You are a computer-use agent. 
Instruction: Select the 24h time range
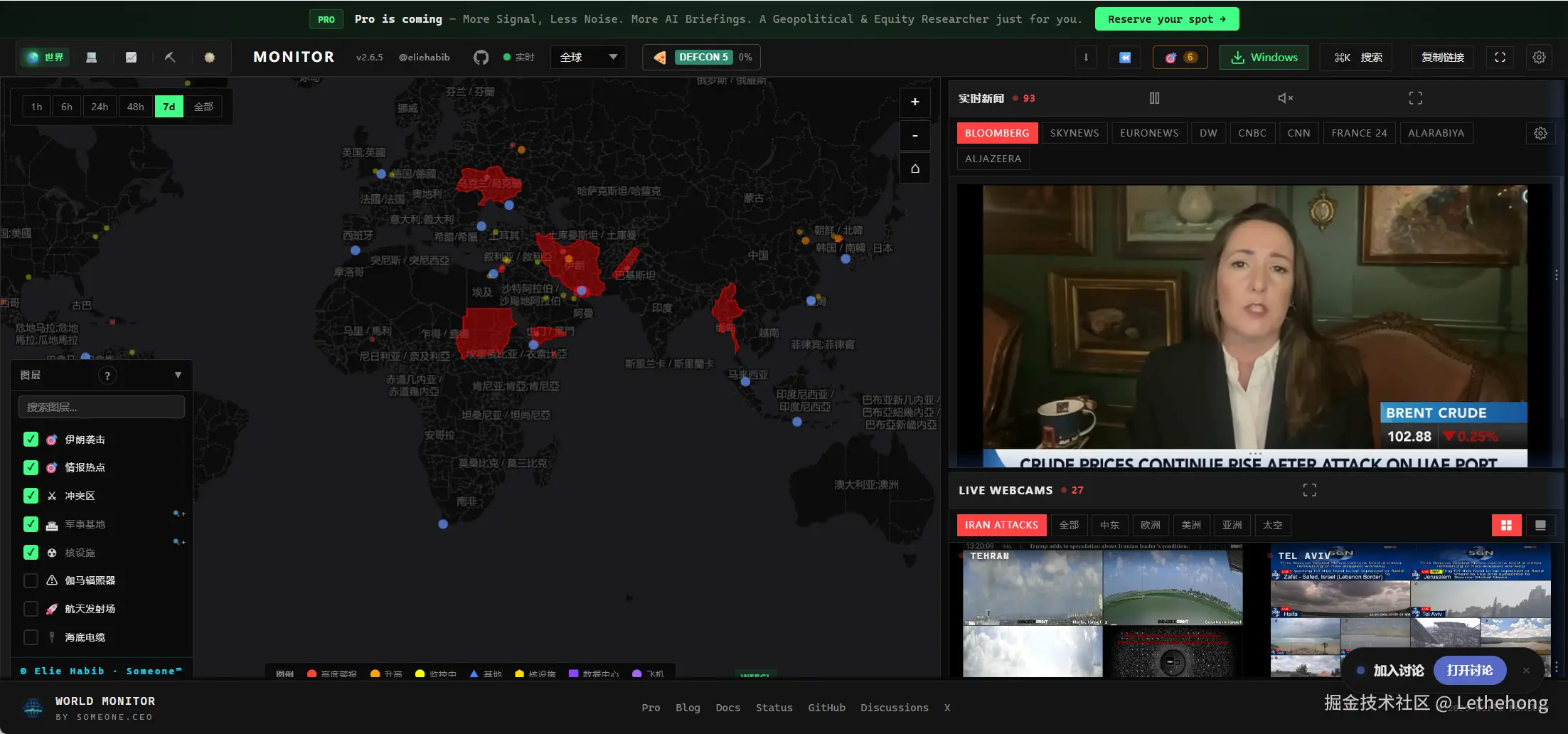[x=100, y=107]
